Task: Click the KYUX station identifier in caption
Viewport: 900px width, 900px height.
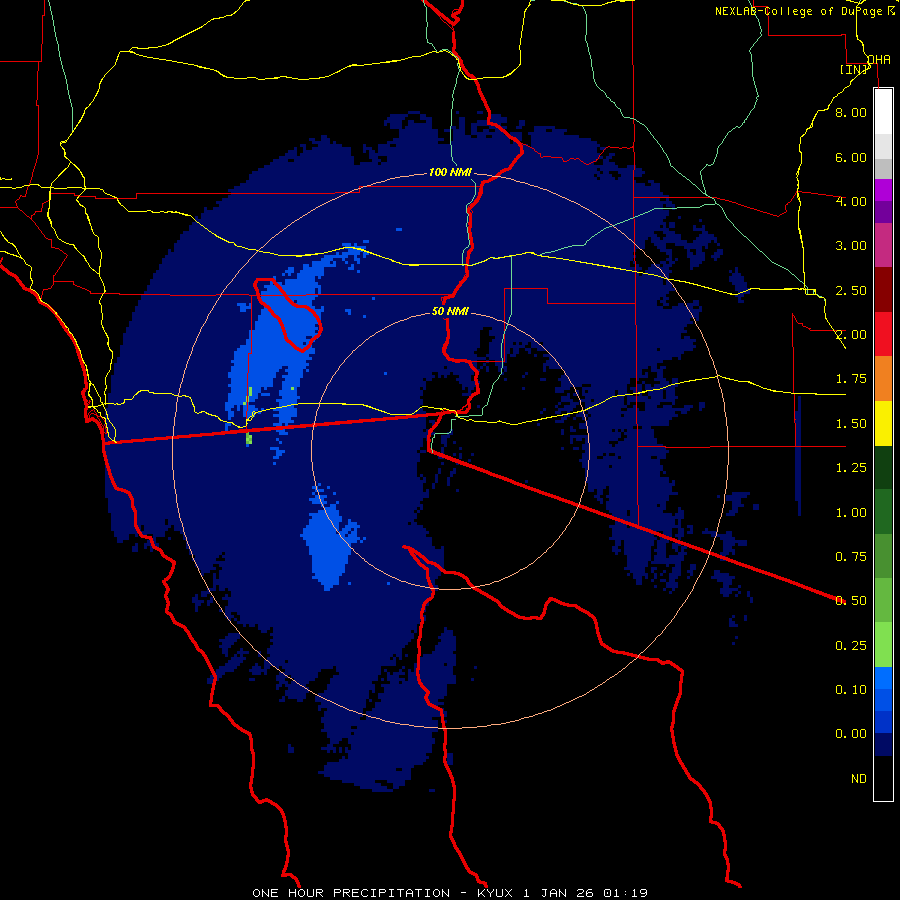Action: pyautogui.click(x=495, y=893)
